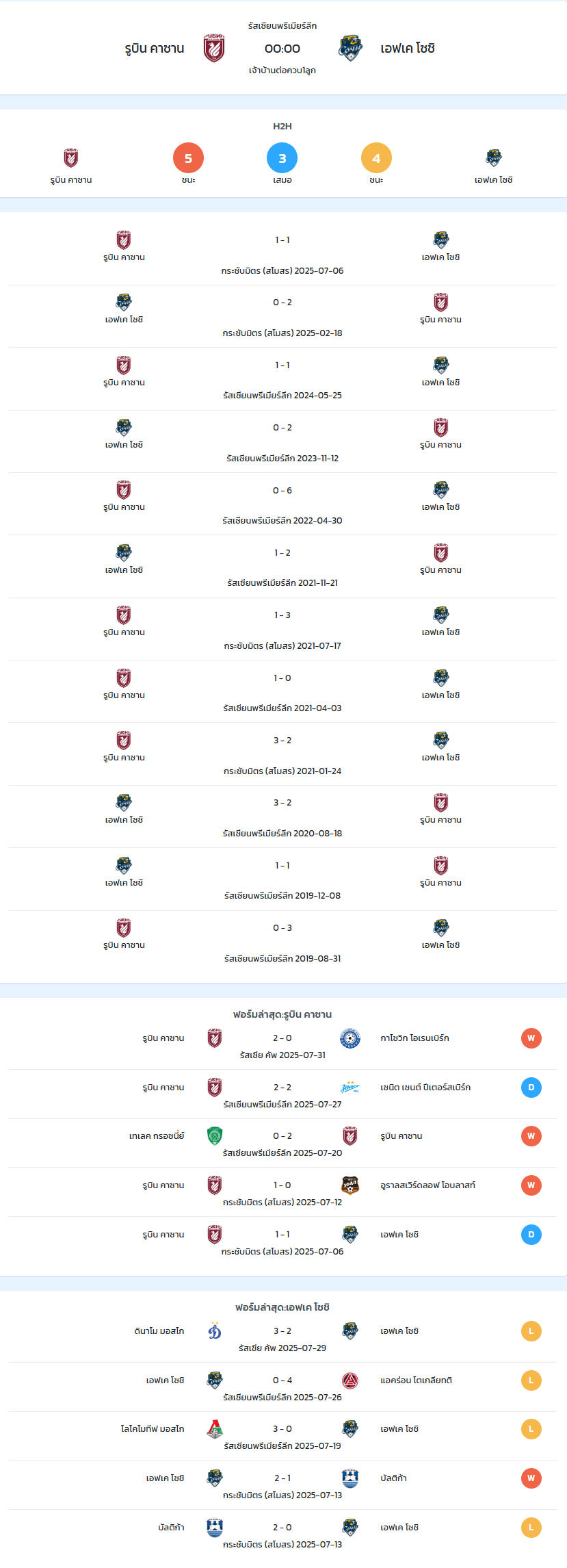Click the Dynamo Moscow logo
Image resolution: width=567 pixels, height=1568 pixels.
coord(215,1331)
